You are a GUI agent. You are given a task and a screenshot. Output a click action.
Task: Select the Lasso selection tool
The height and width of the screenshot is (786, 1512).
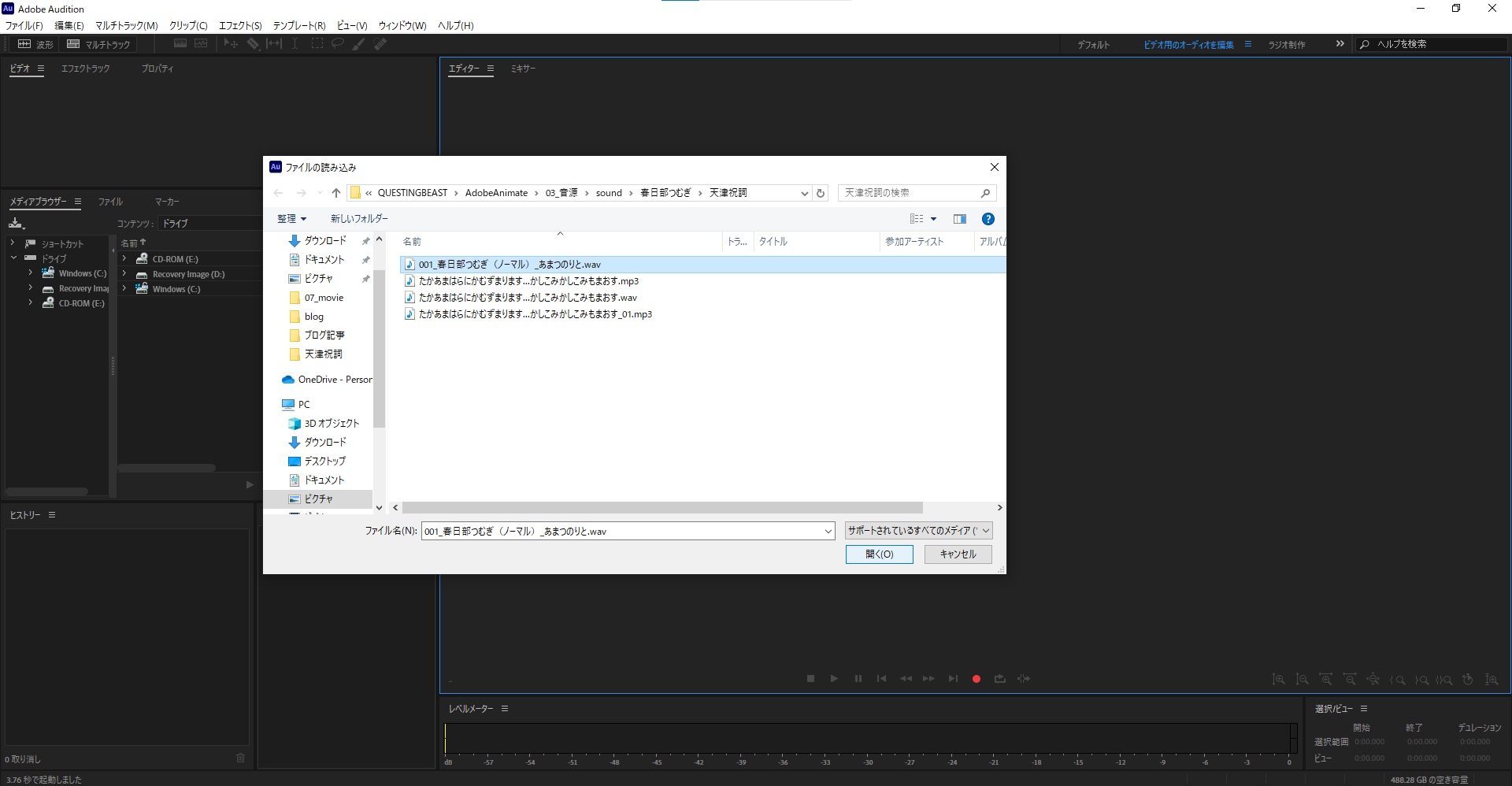point(338,44)
